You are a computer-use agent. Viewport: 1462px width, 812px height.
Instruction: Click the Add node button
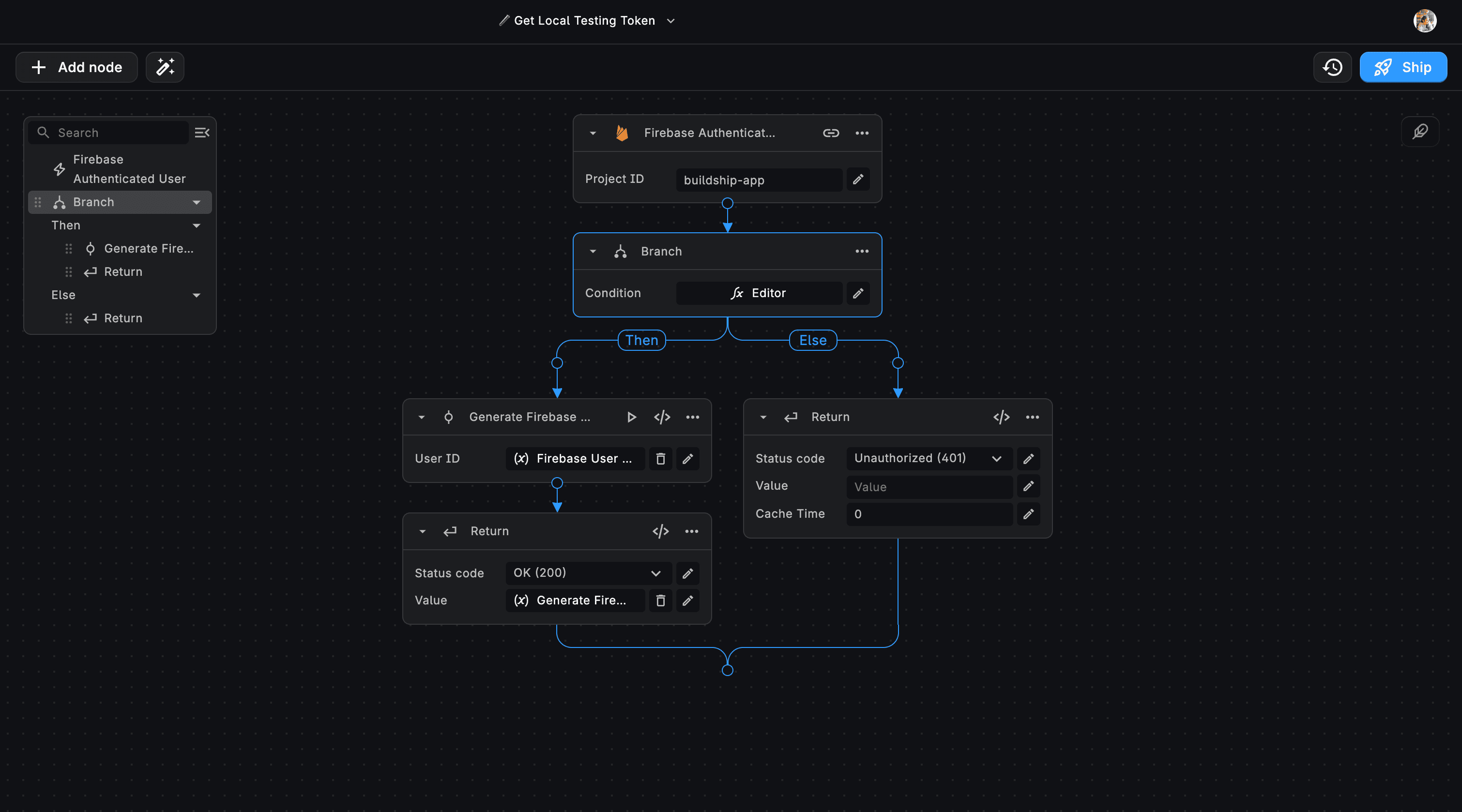(x=76, y=68)
